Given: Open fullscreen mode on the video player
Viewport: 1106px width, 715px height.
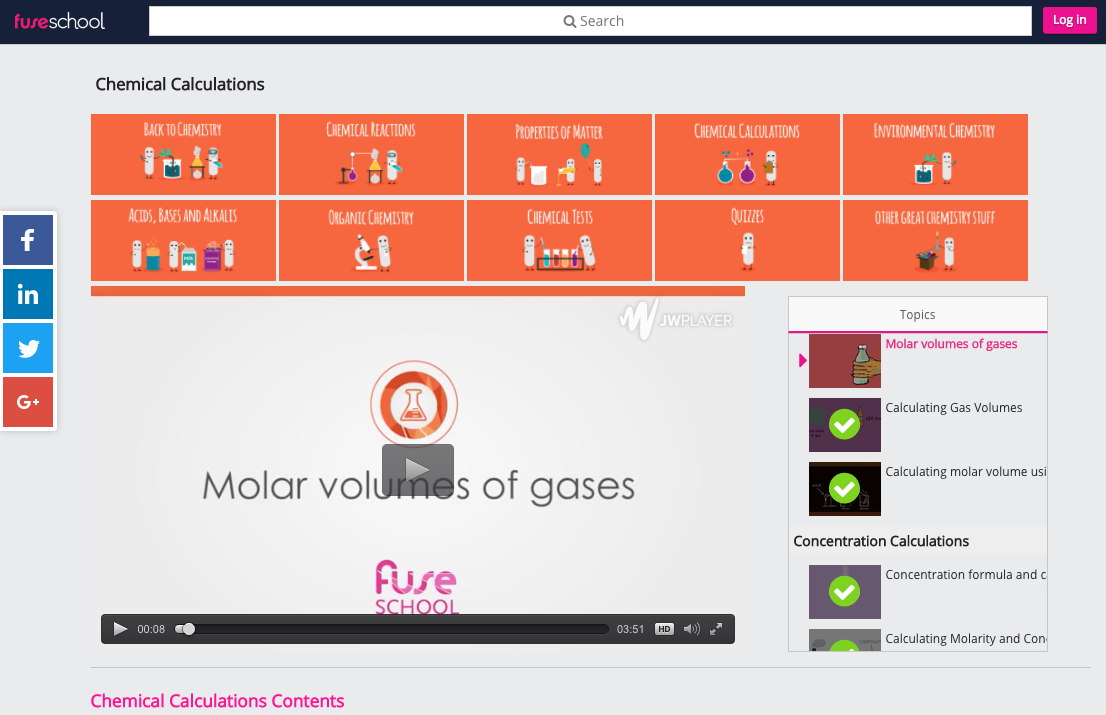Looking at the screenshot, I should tap(716, 629).
